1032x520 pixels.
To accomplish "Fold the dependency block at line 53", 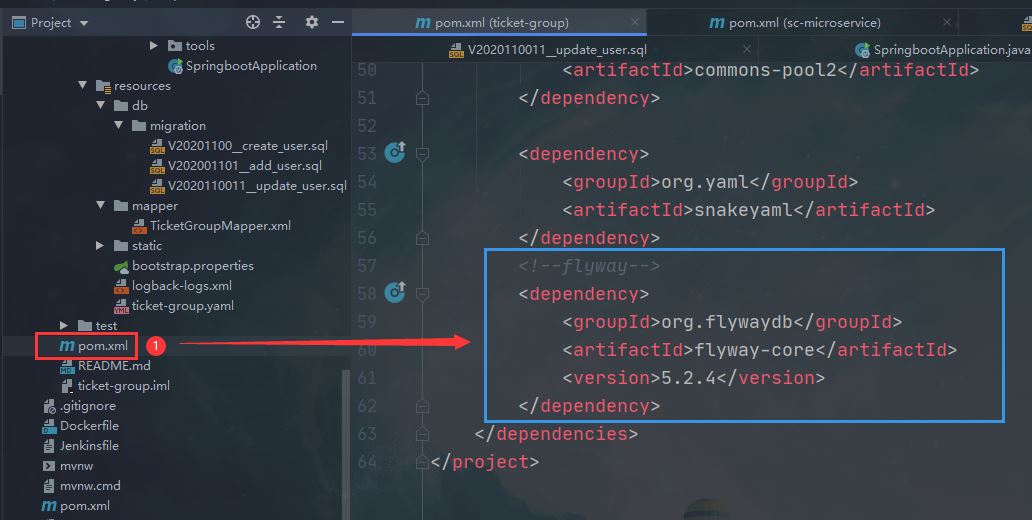I will coord(423,154).
